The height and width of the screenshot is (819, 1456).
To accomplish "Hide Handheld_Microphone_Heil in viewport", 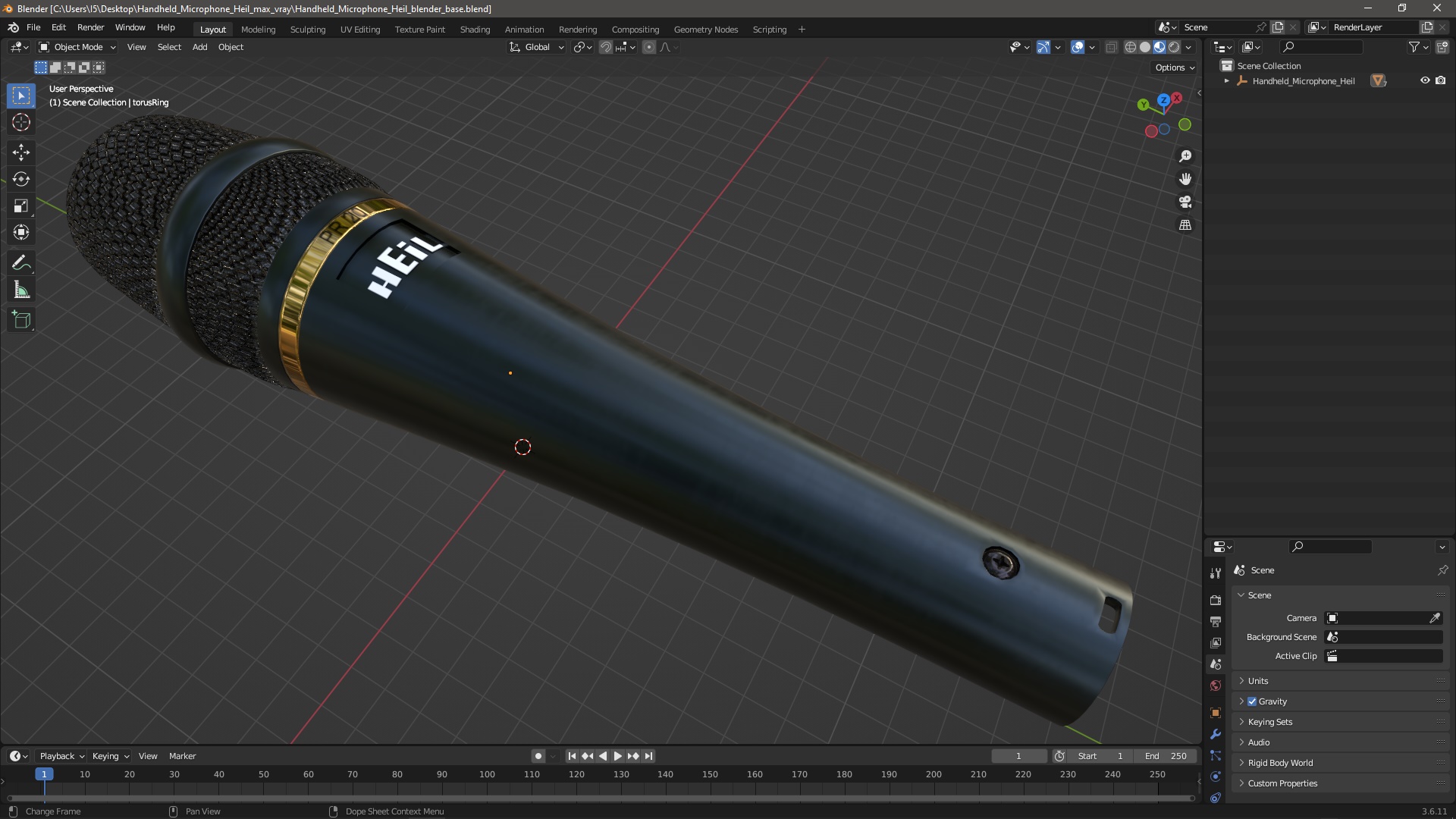I will click(x=1425, y=80).
